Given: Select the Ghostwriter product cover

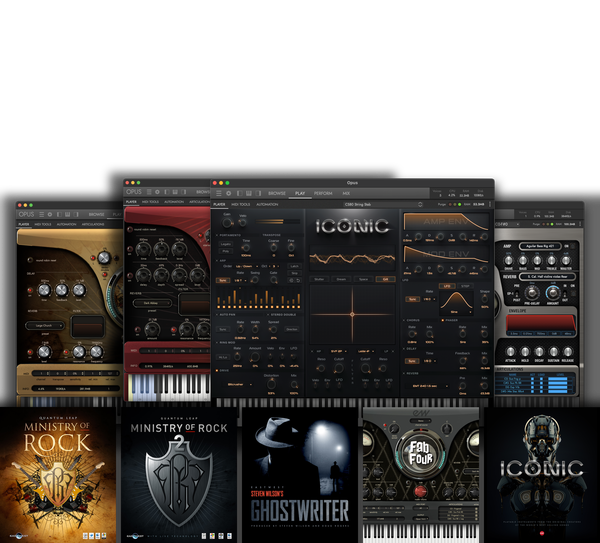Looking at the screenshot, I should (300, 475).
